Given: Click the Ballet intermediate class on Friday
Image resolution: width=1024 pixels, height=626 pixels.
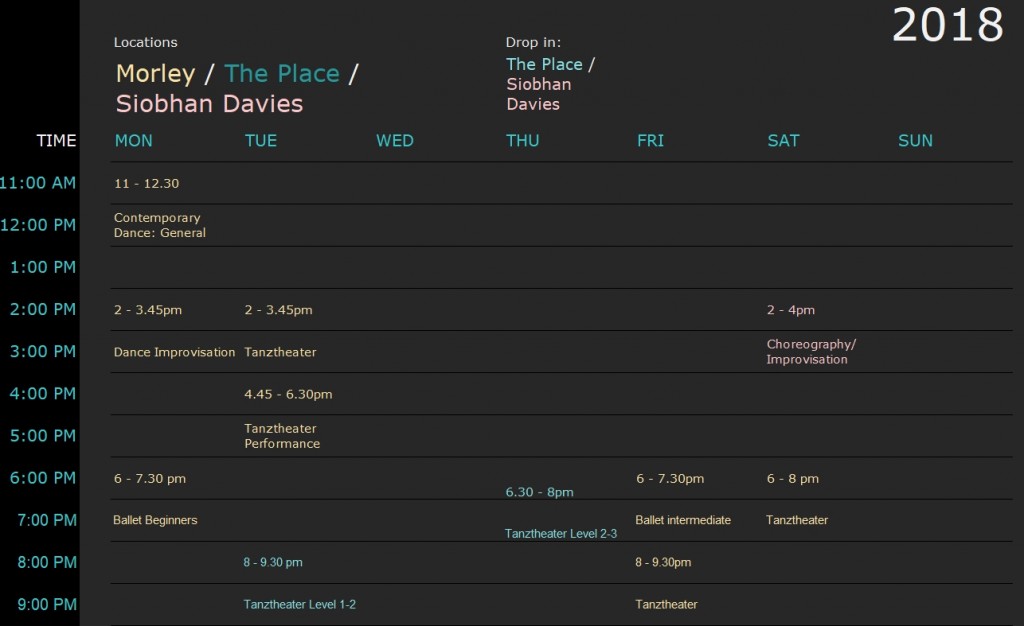Looking at the screenshot, I should [x=682, y=520].
